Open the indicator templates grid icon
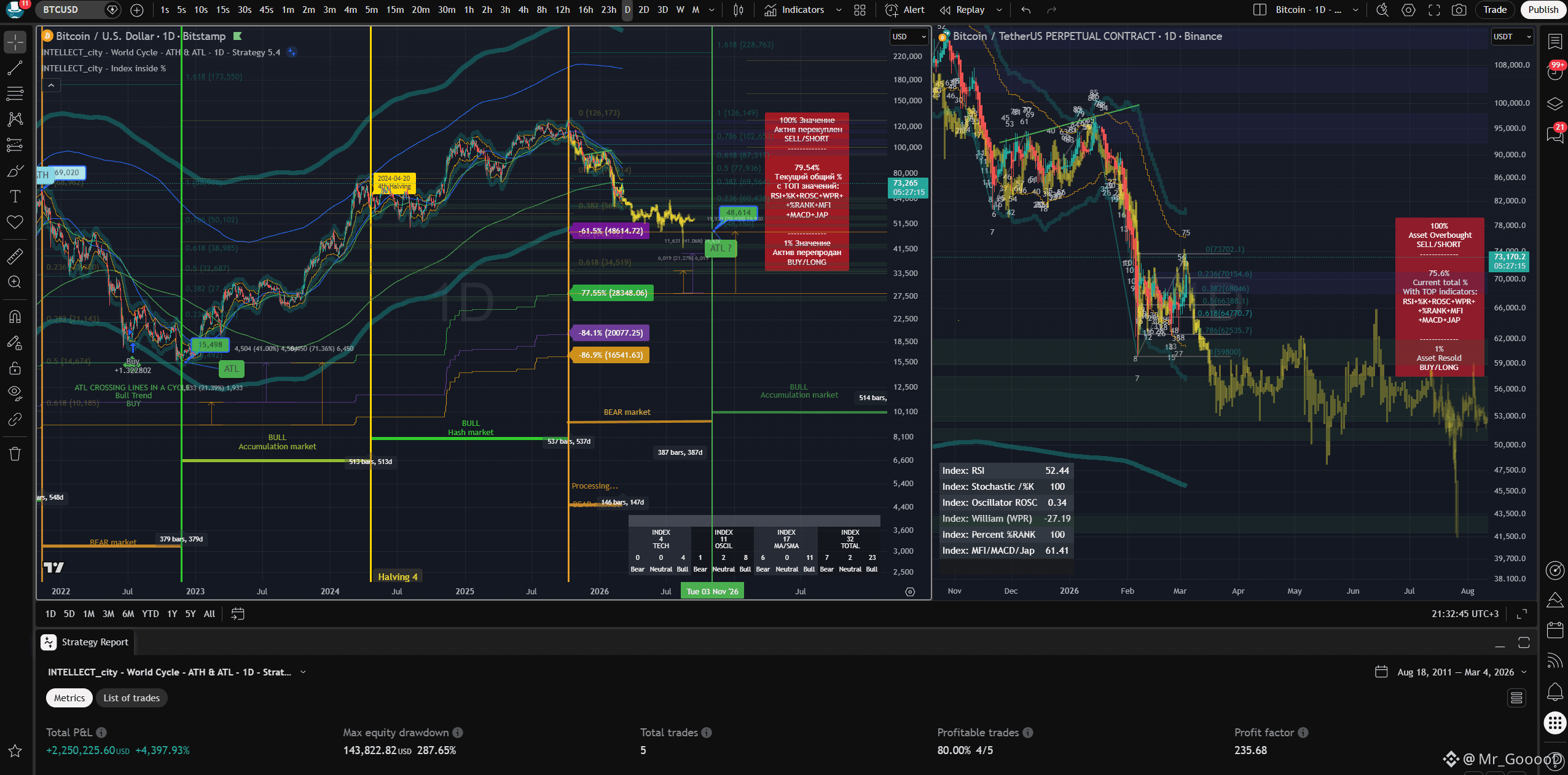 [x=860, y=10]
